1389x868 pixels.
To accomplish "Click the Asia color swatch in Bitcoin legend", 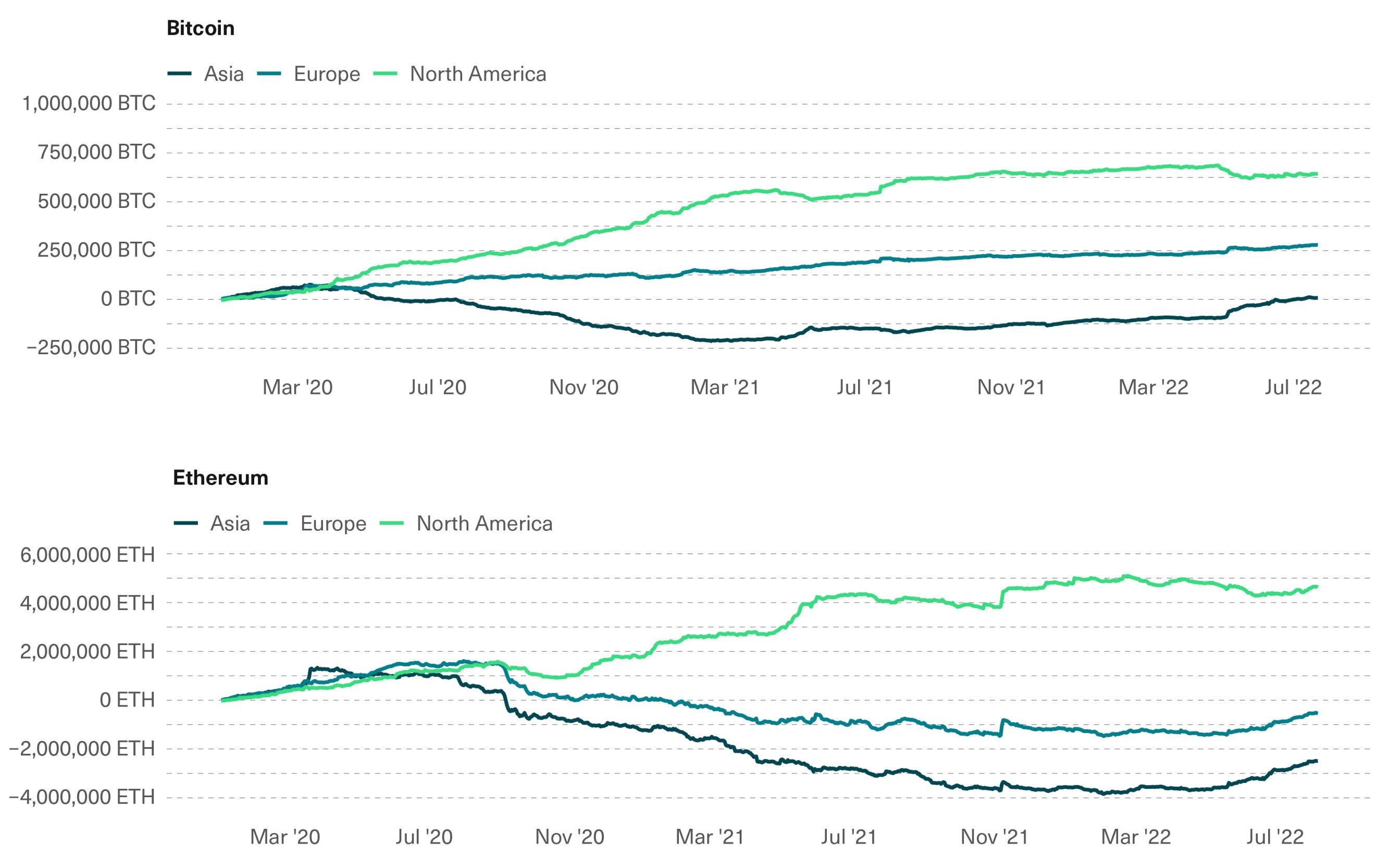I will click(180, 73).
